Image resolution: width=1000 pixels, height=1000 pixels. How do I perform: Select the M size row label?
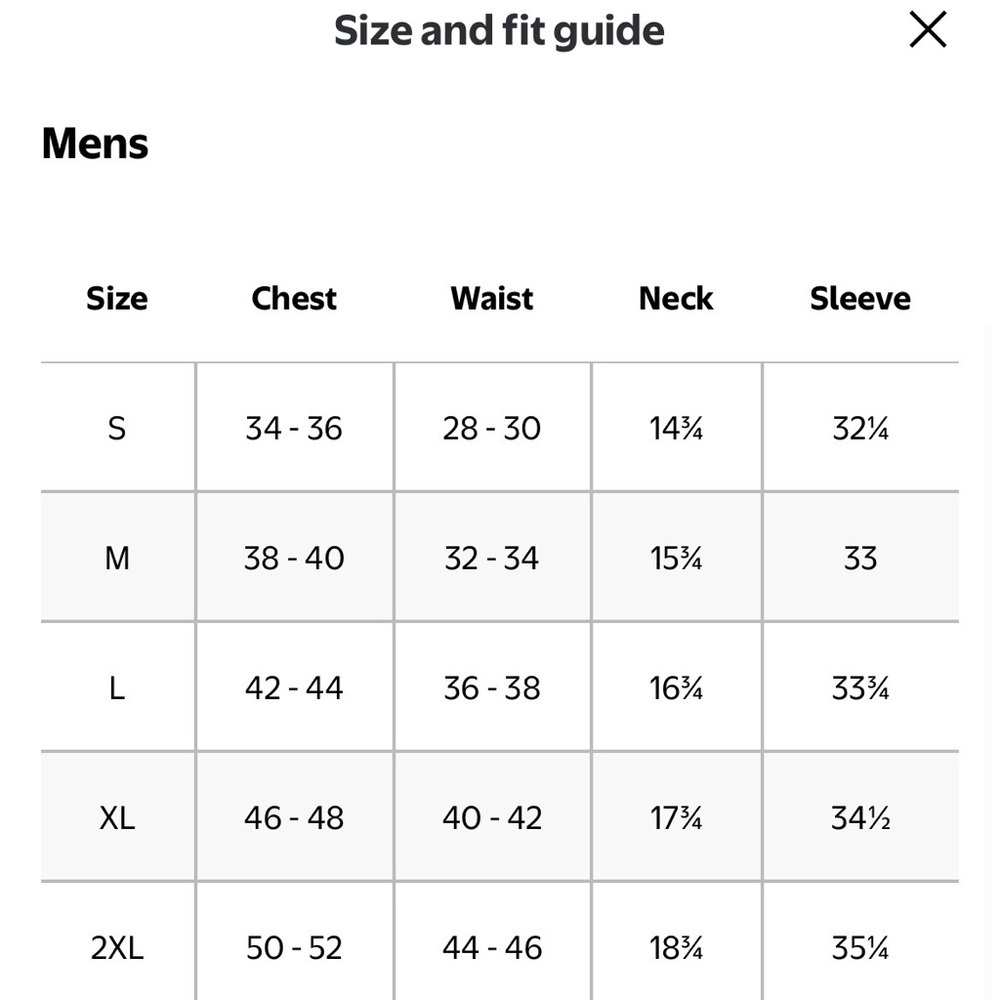pyautogui.click(x=117, y=558)
